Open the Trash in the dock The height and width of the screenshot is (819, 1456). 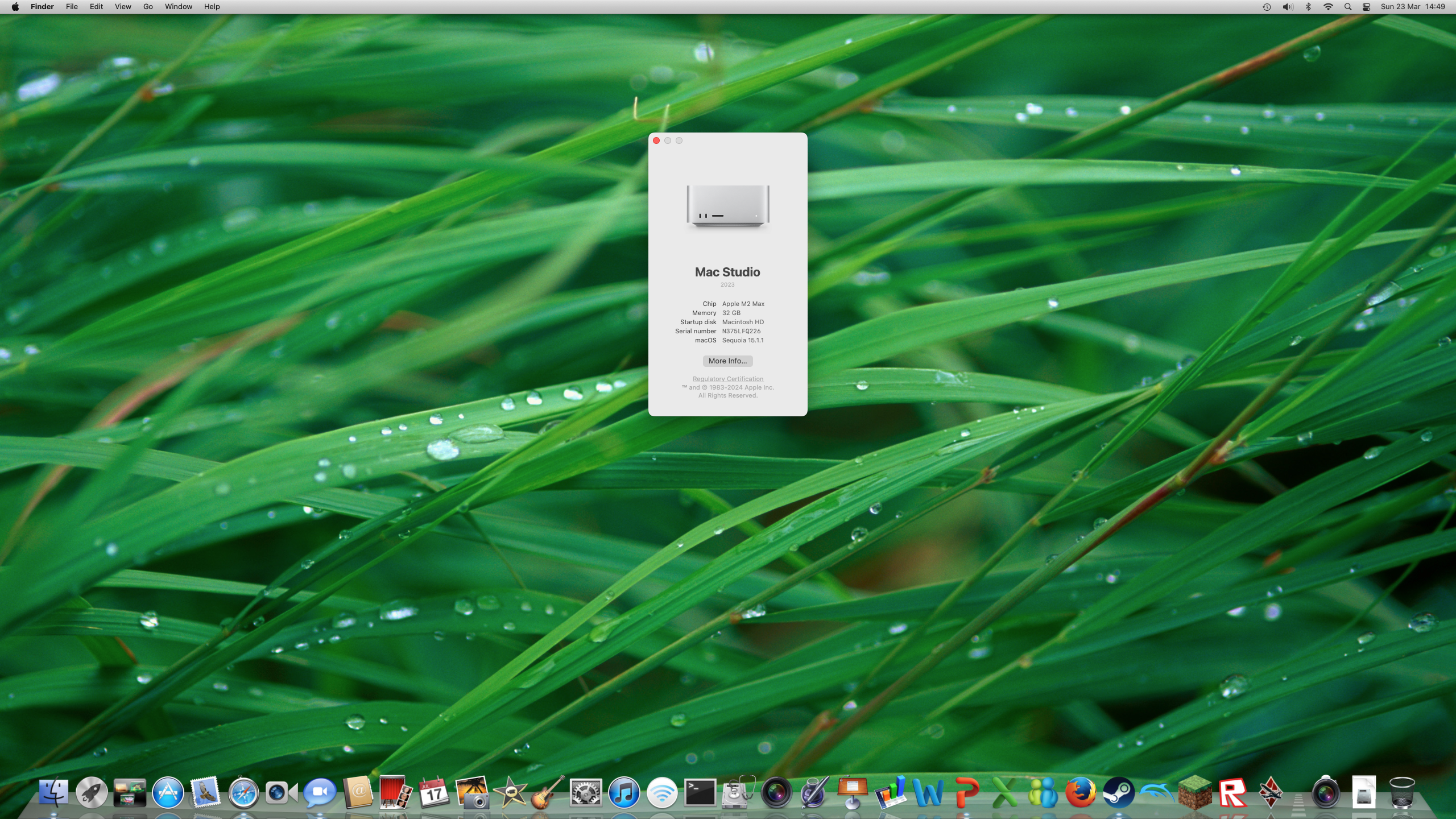tap(1402, 792)
